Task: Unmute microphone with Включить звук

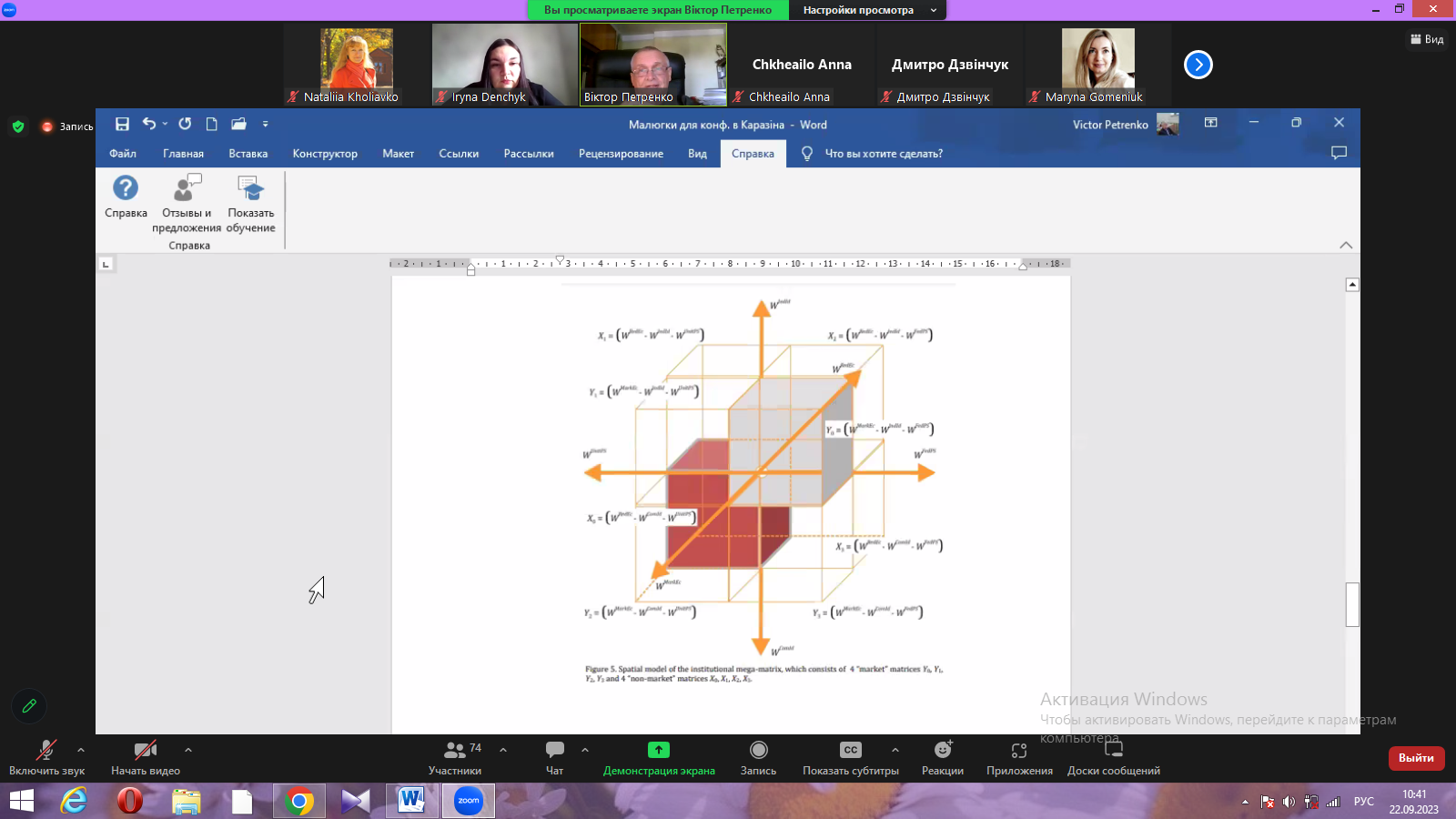Action: pyautogui.click(x=46, y=750)
